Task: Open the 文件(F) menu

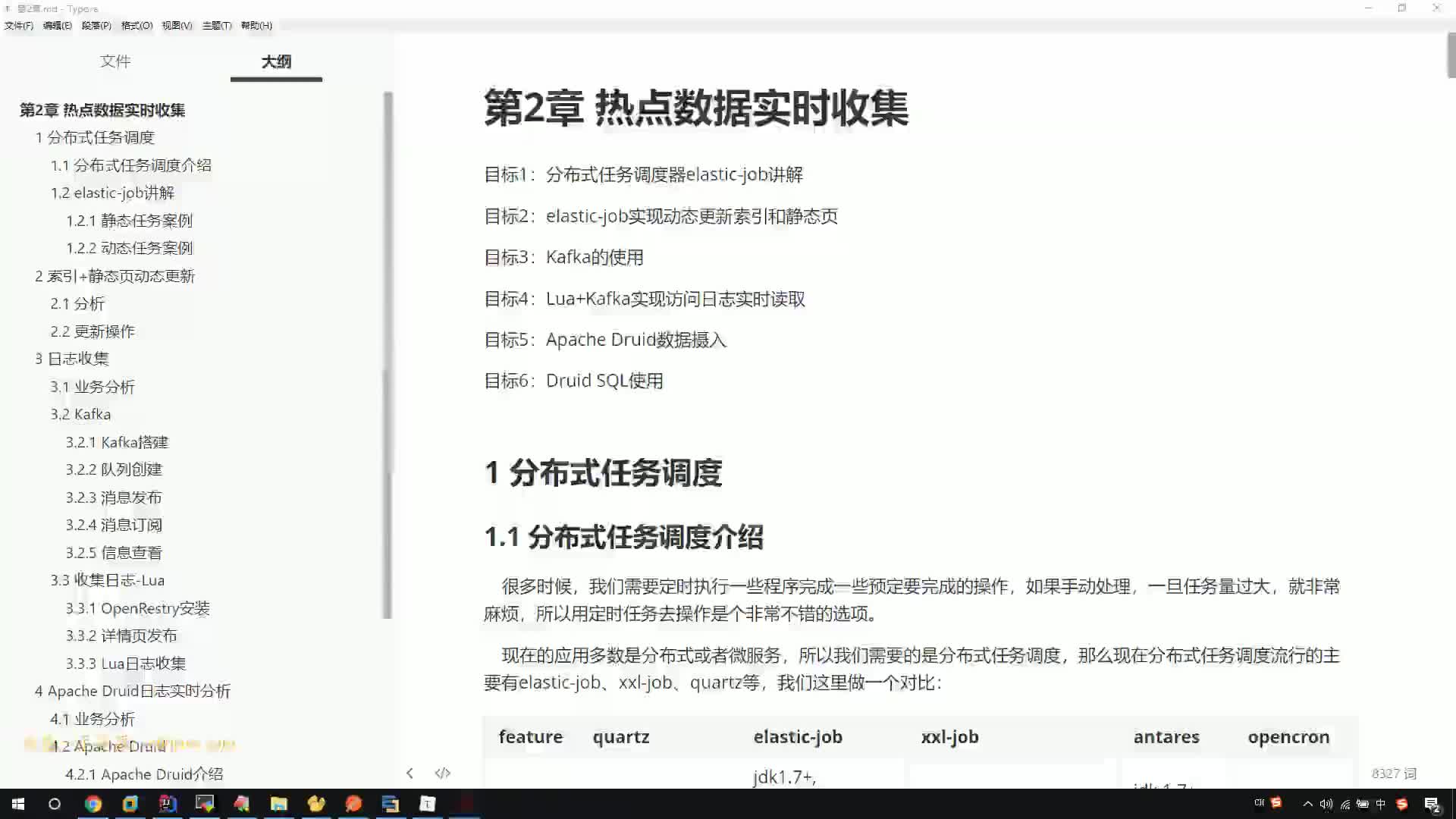Action: (x=19, y=25)
